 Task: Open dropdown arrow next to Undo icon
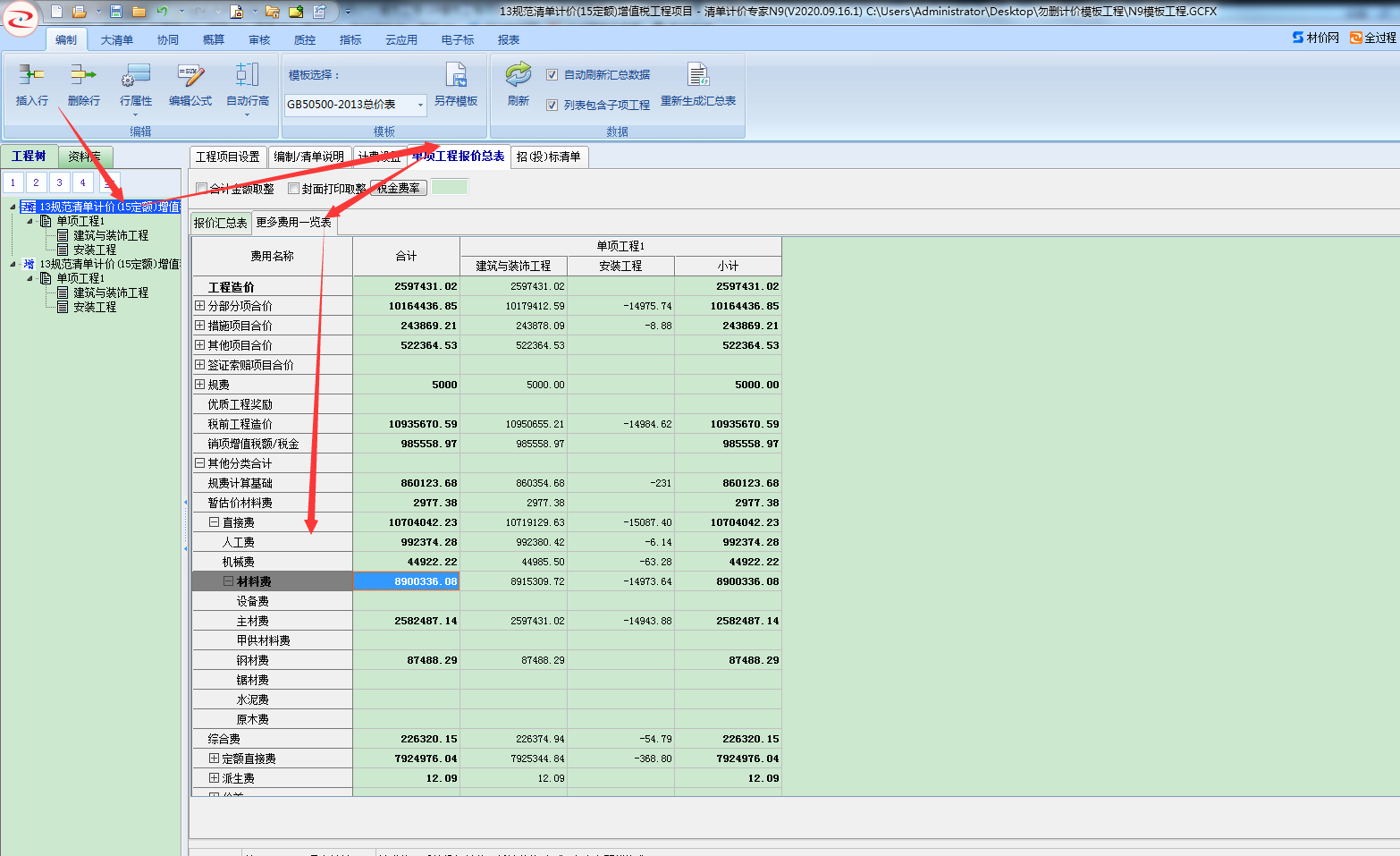(x=181, y=12)
